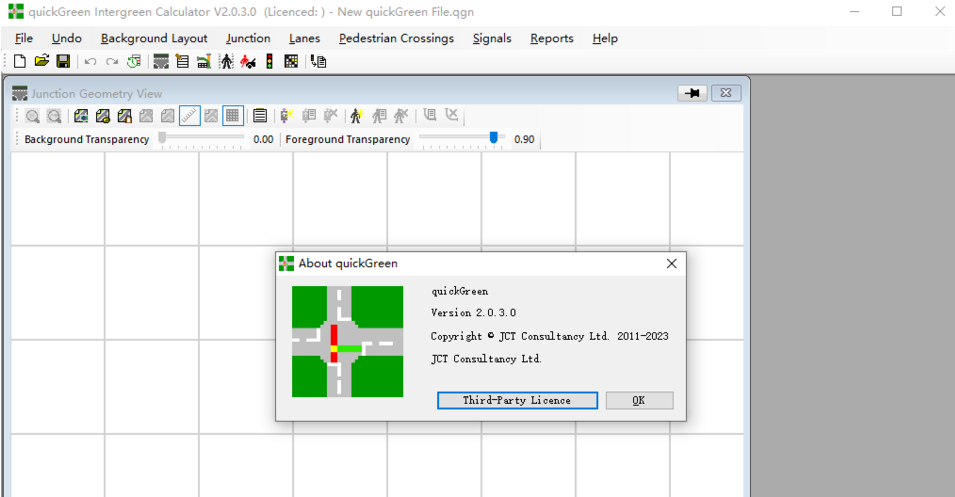Open the list-with-pencil data editor icon
The height and width of the screenshot is (497, 955).
tap(182, 62)
